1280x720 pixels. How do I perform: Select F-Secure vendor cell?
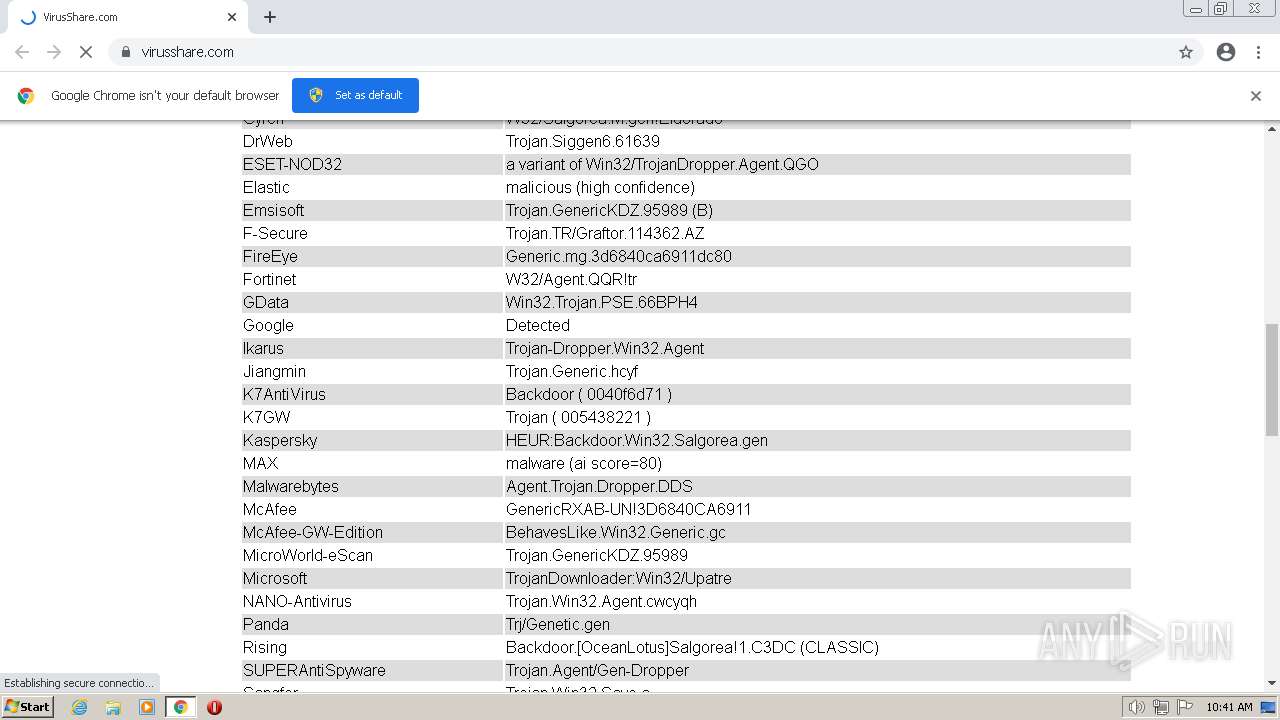coord(371,233)
